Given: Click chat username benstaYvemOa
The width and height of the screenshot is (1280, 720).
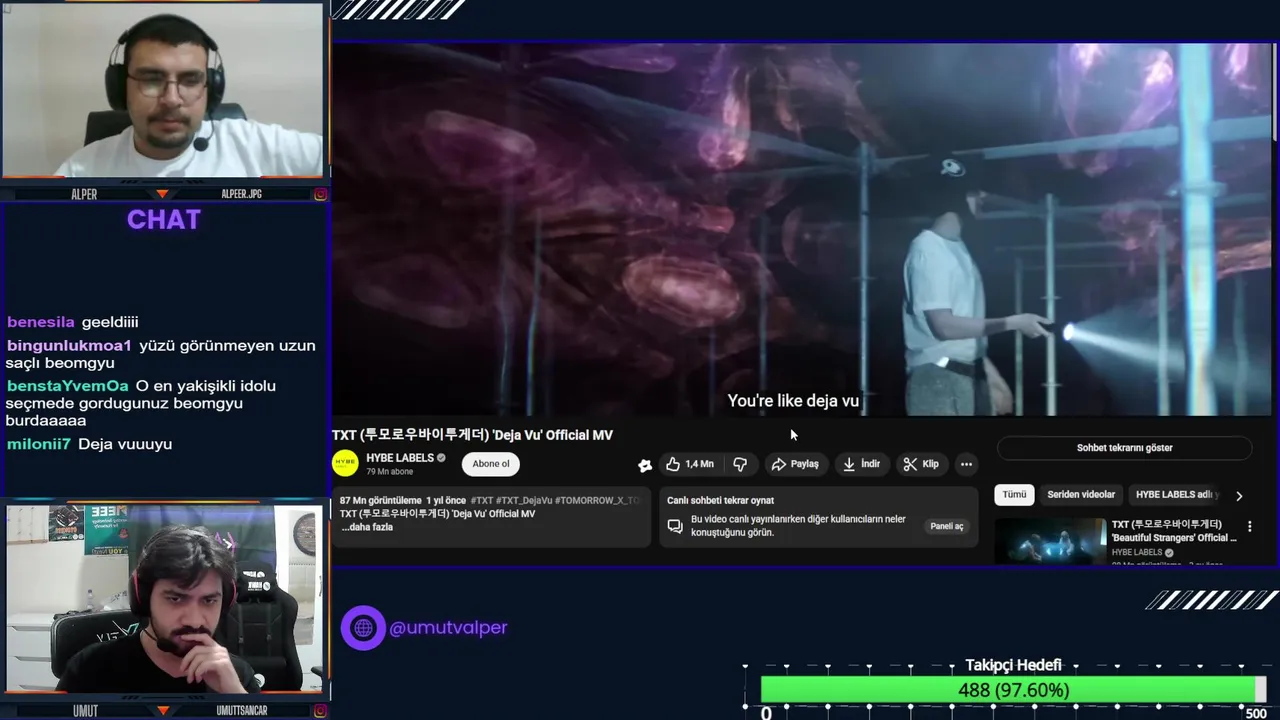Looking at the screenshot, I should (x=68, y=385).
